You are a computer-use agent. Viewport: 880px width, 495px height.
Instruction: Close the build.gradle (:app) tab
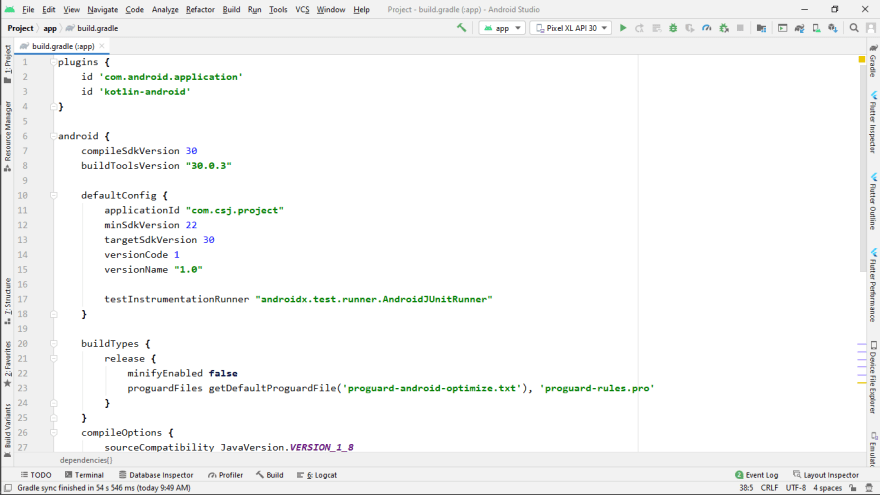tap(102, 46)
